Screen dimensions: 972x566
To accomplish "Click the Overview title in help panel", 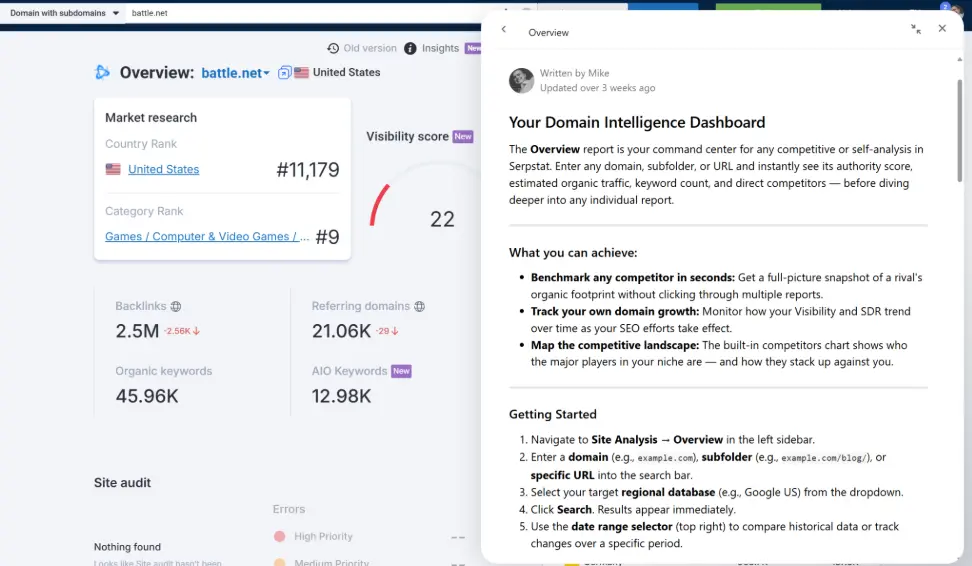I will [x=548, y=33].
